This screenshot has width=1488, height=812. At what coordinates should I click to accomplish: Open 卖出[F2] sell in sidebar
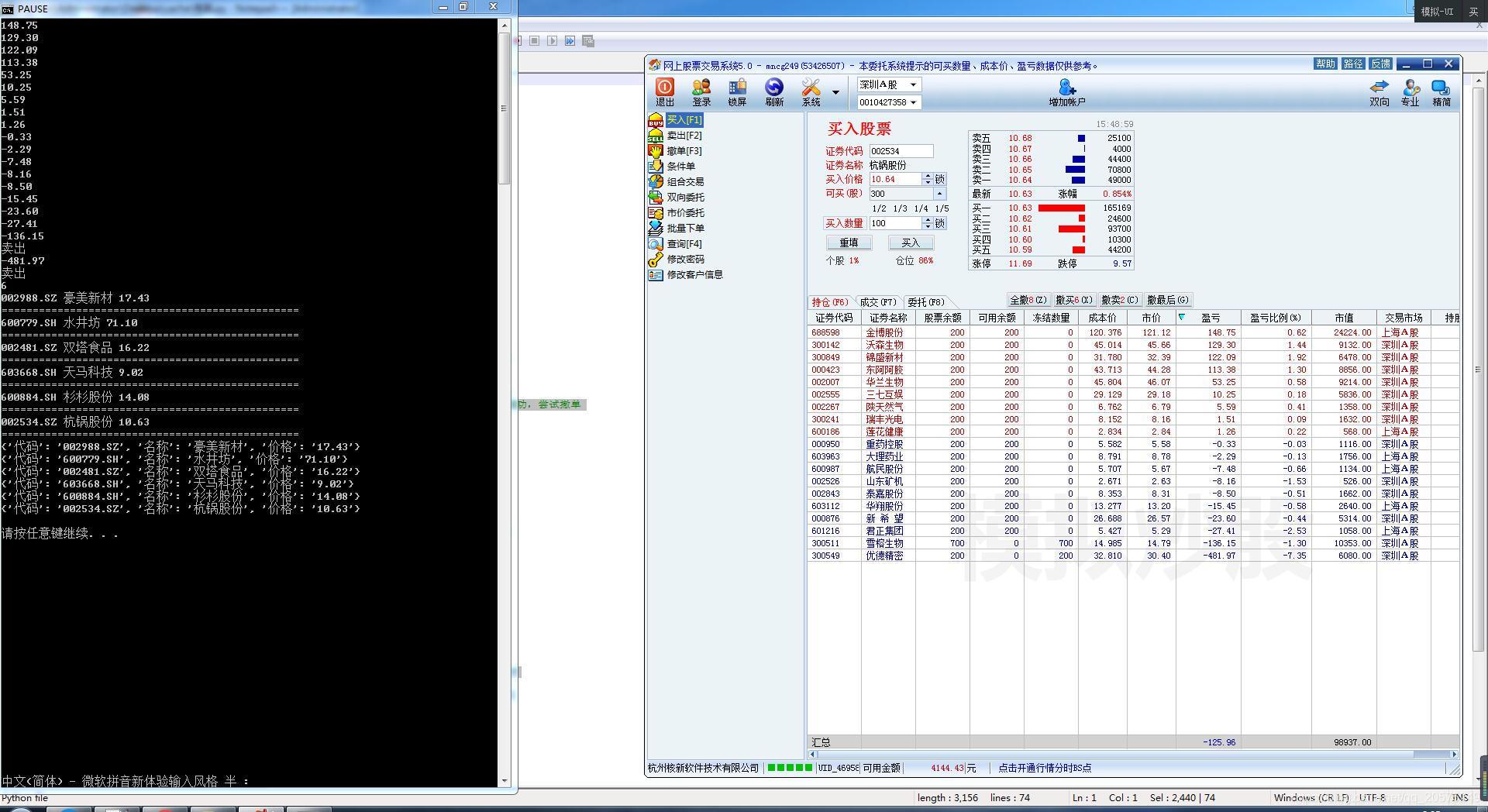[684, 136]
